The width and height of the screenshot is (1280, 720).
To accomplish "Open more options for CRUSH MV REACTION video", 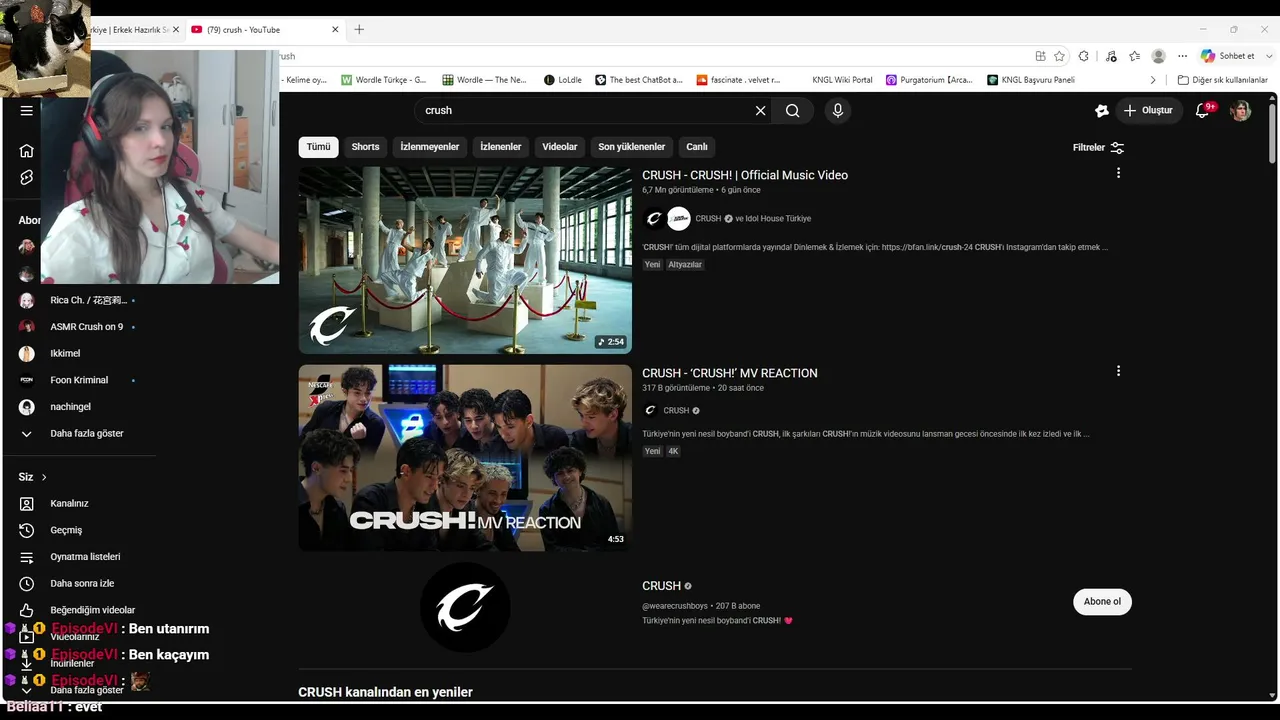I will tap(1118, 371).
